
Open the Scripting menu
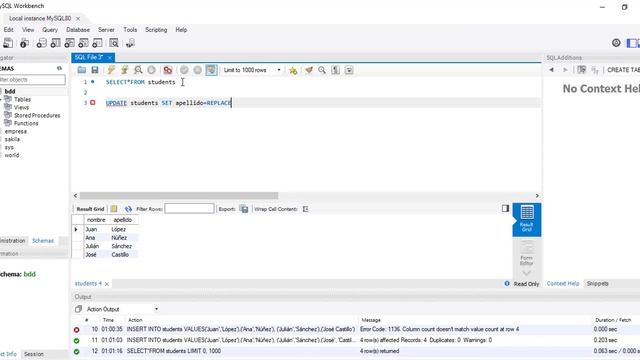156,30
